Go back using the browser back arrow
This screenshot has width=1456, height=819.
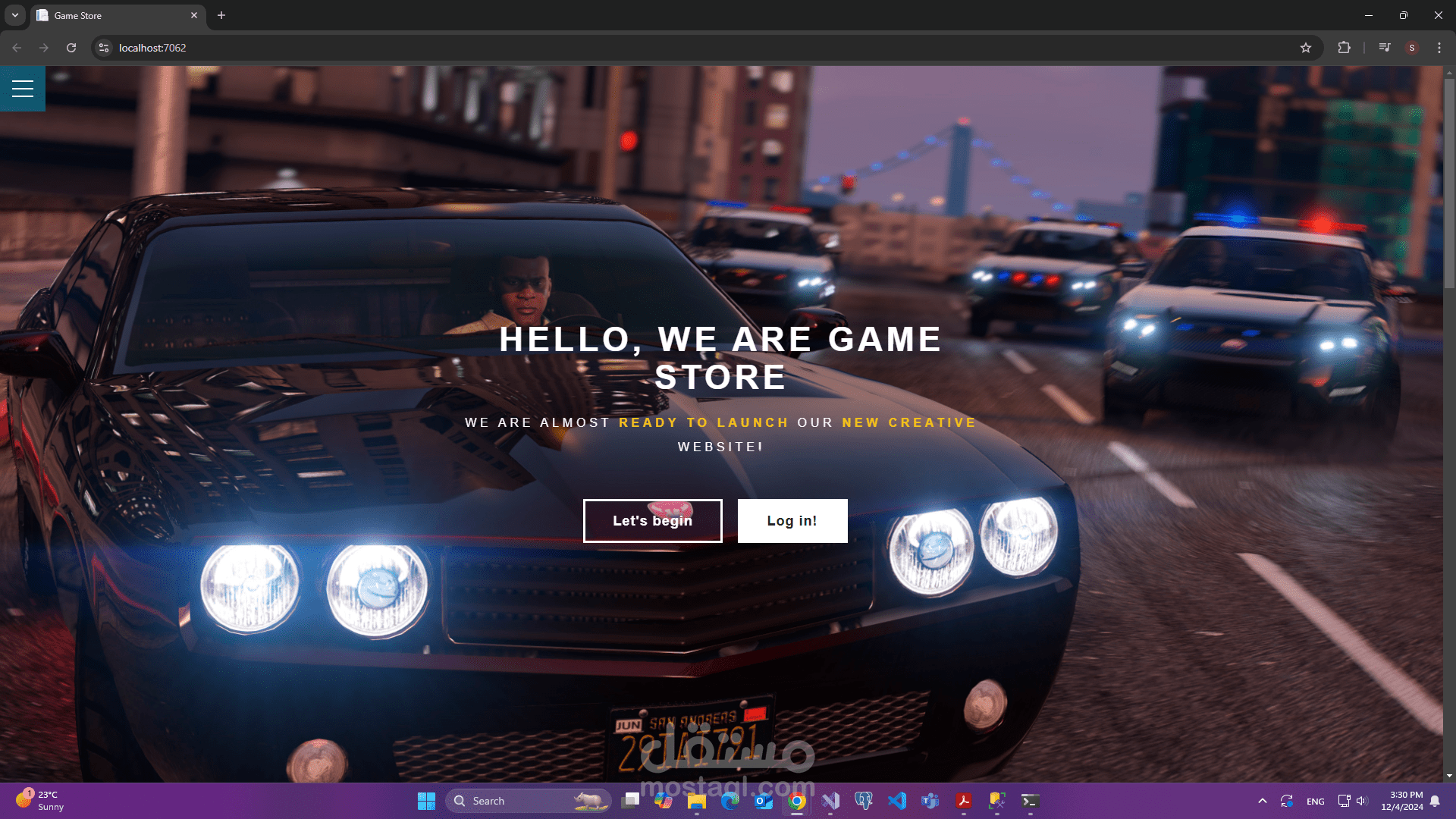[x=17, y=48]
